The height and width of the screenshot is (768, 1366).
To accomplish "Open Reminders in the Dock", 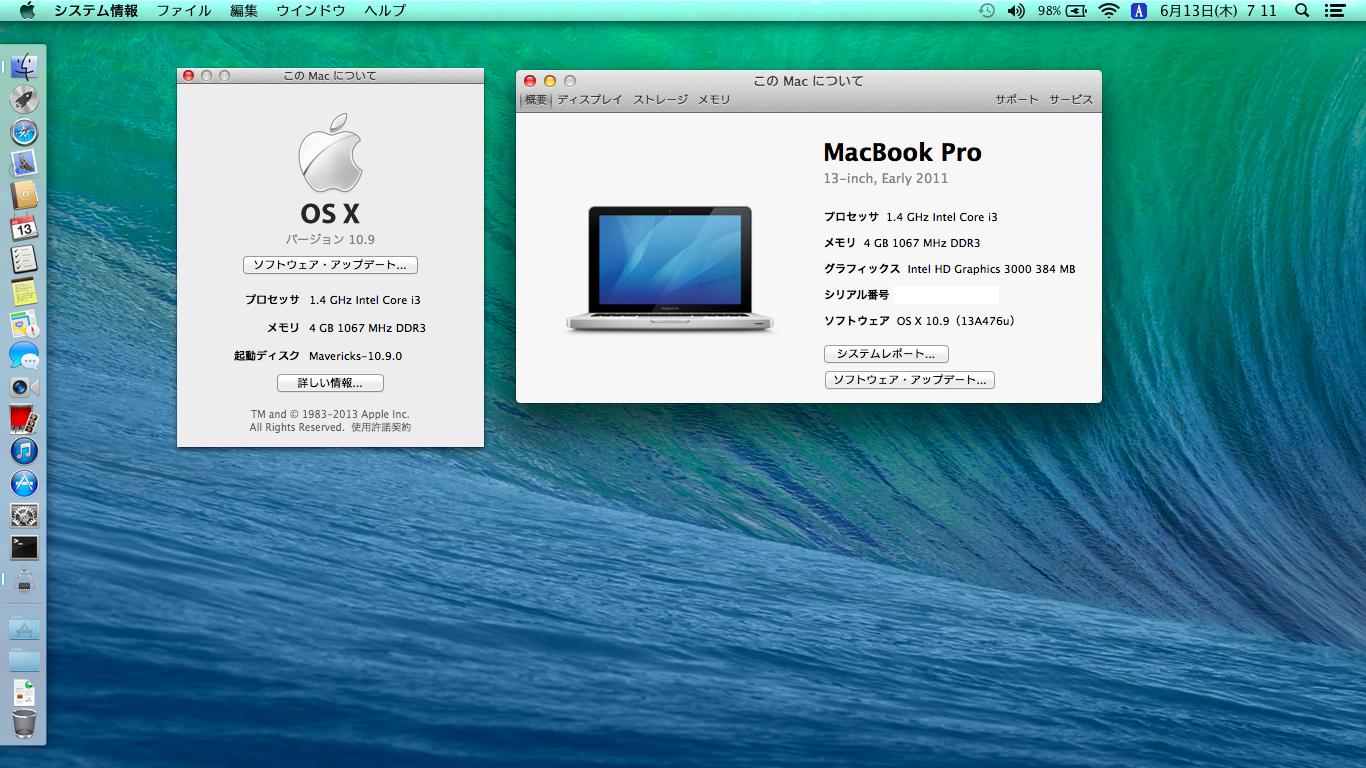I will pyautogui.click(x=24, y=259).
